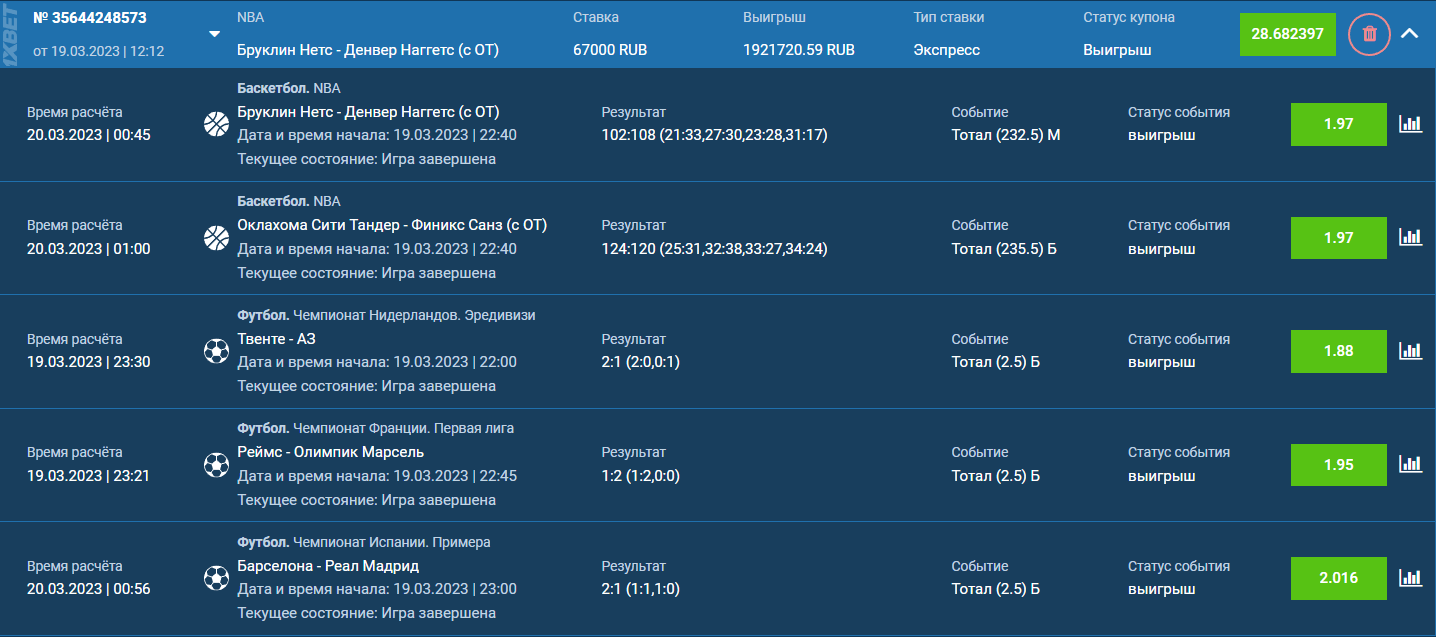Open statistics chart for Brooklyn Nets – Denver Nuggets
The width and height of the screenshot is (1436, 637).
1410,124
